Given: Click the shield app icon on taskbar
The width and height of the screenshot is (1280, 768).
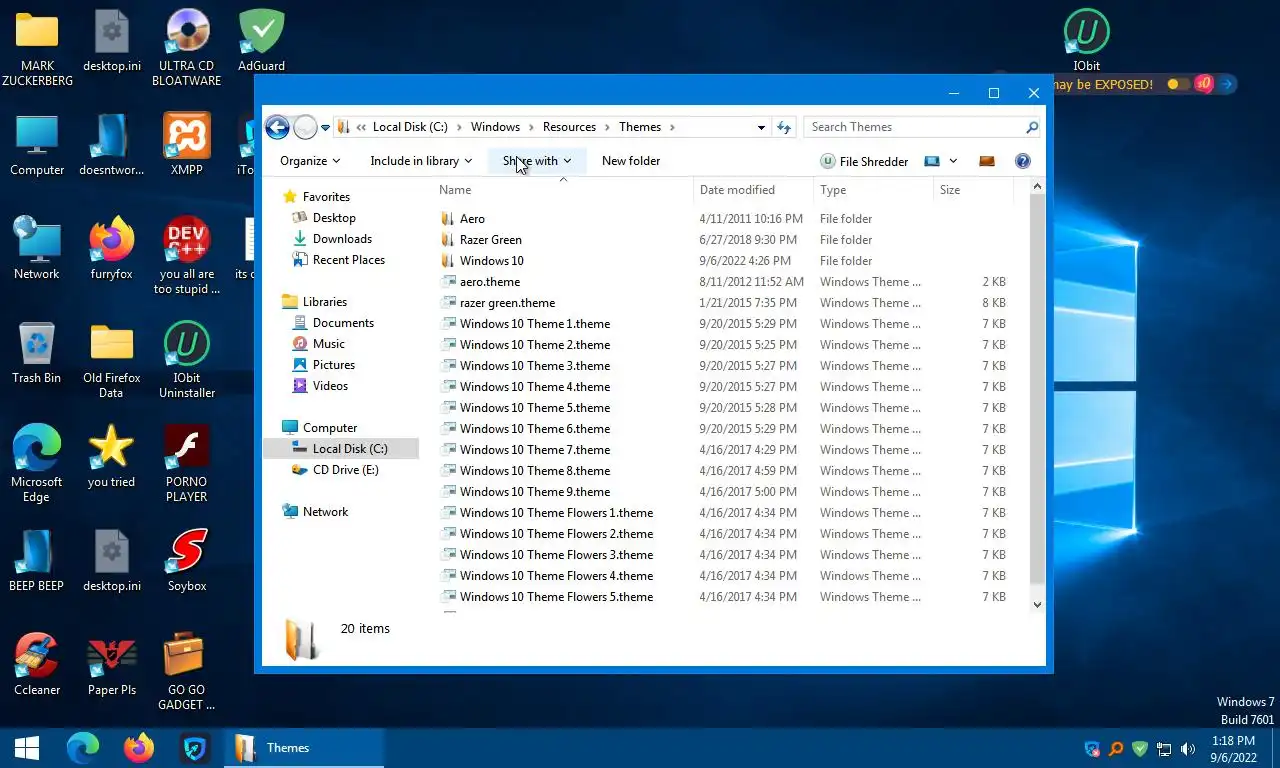Looking at the screenshot, I should [195, 748].
